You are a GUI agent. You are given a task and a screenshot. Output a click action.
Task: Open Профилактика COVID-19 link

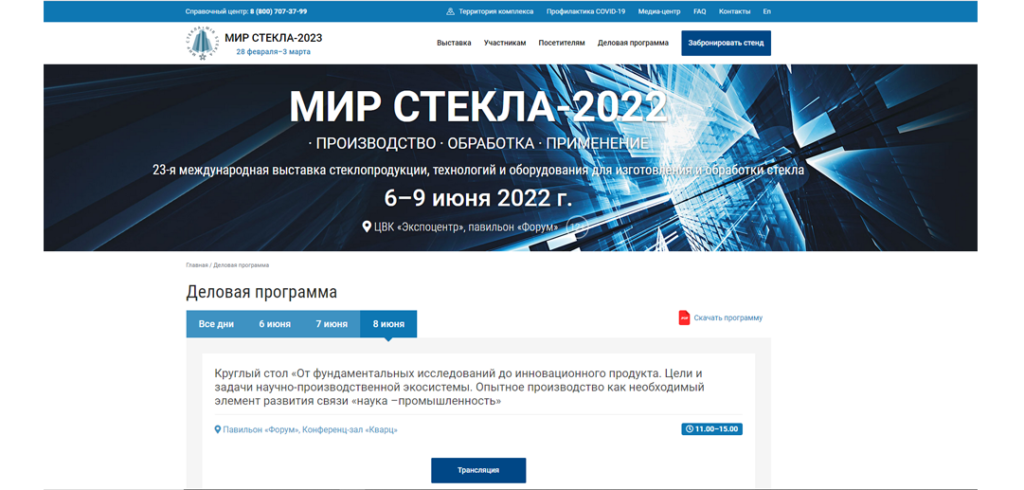pos(586,12)
